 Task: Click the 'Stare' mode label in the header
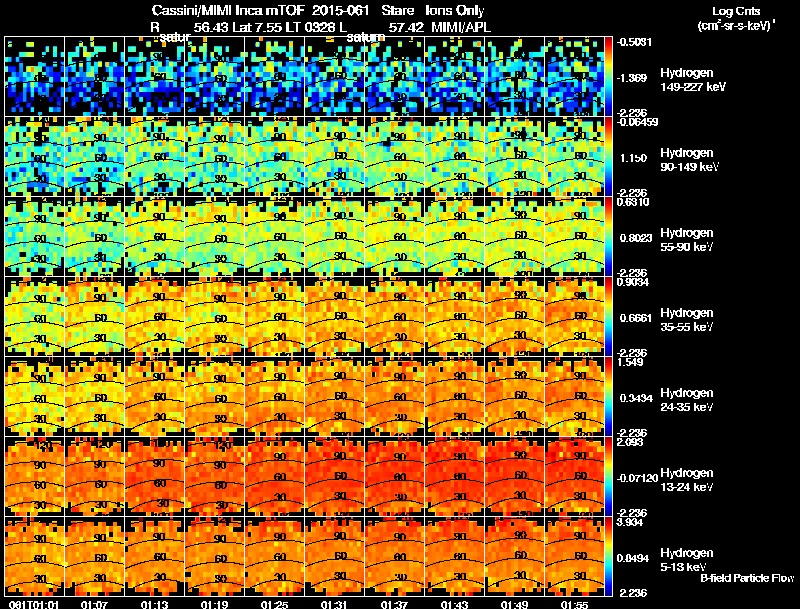point(397,10)
